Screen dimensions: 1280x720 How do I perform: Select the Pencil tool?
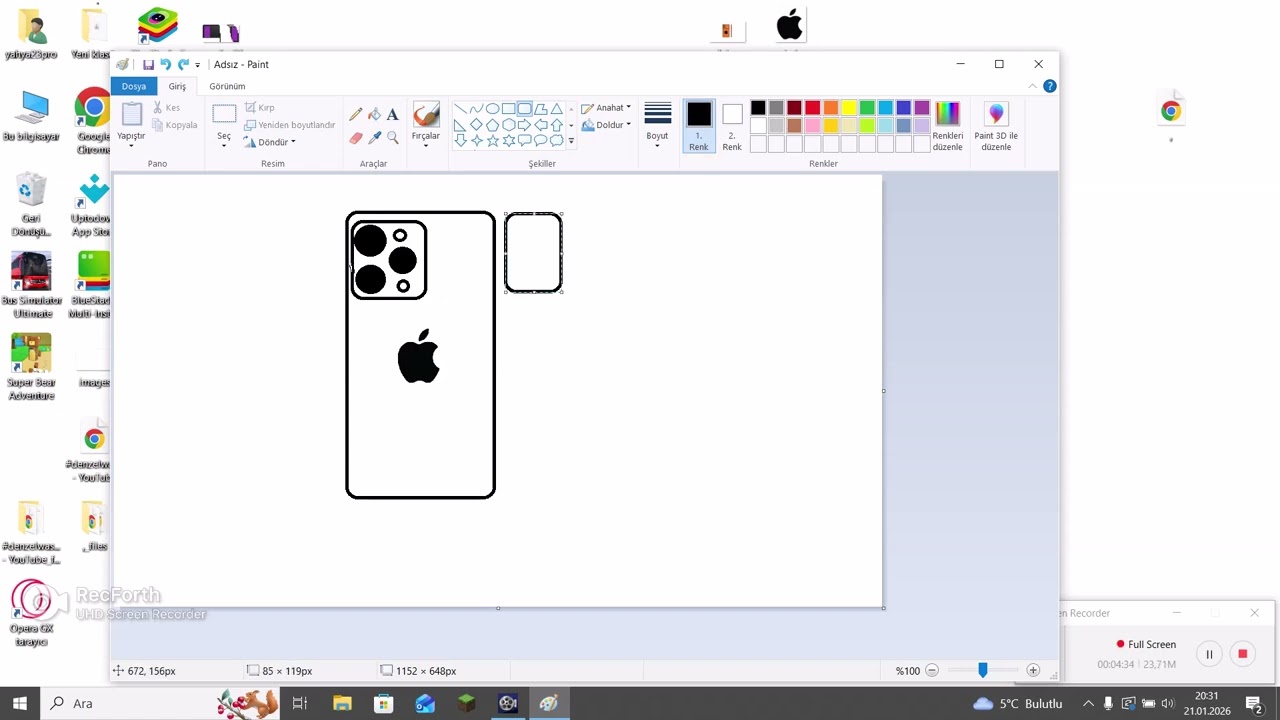click(355, 115)
